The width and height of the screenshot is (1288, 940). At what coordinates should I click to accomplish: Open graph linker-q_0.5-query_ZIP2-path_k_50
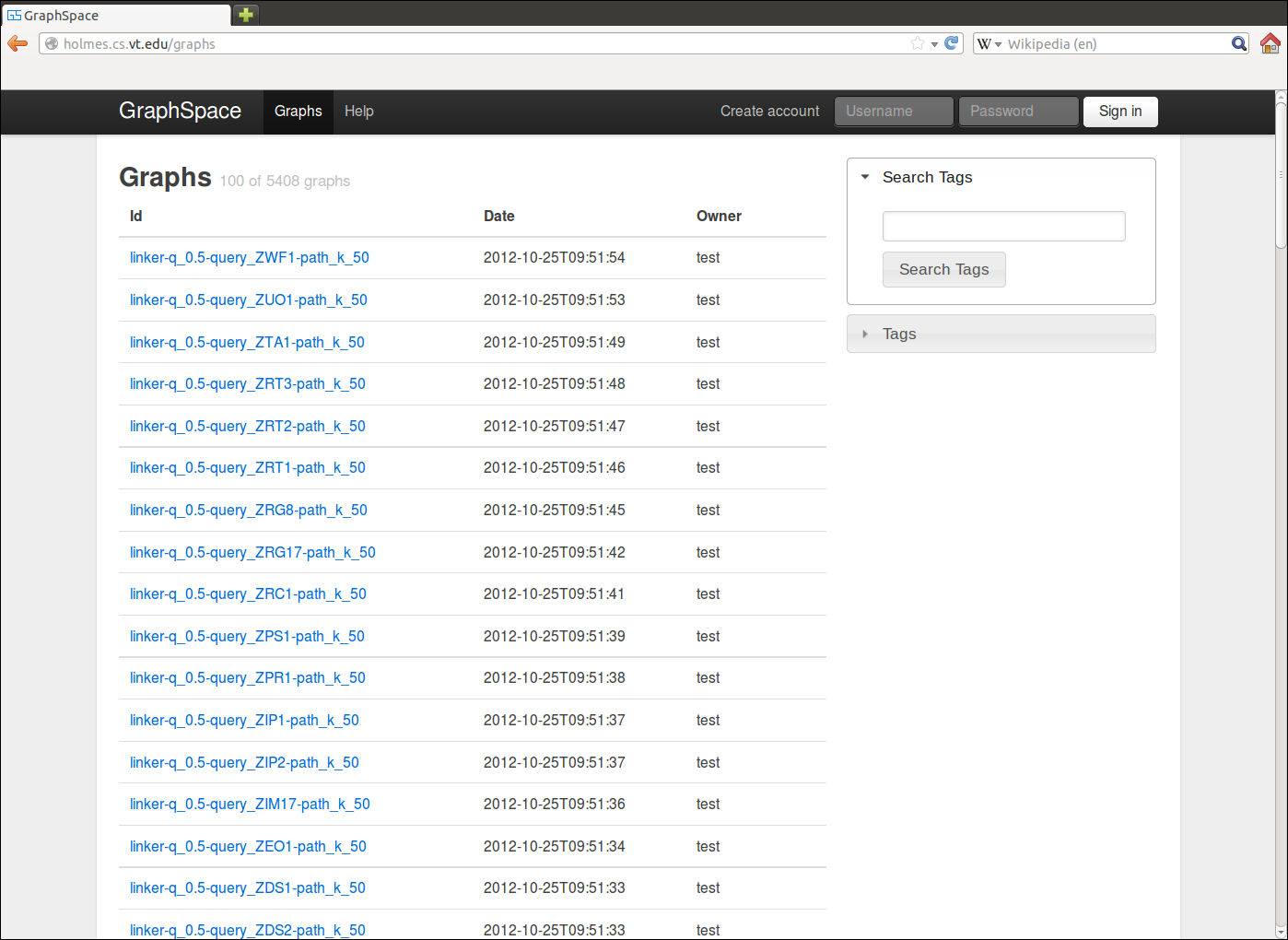(244, 763)
